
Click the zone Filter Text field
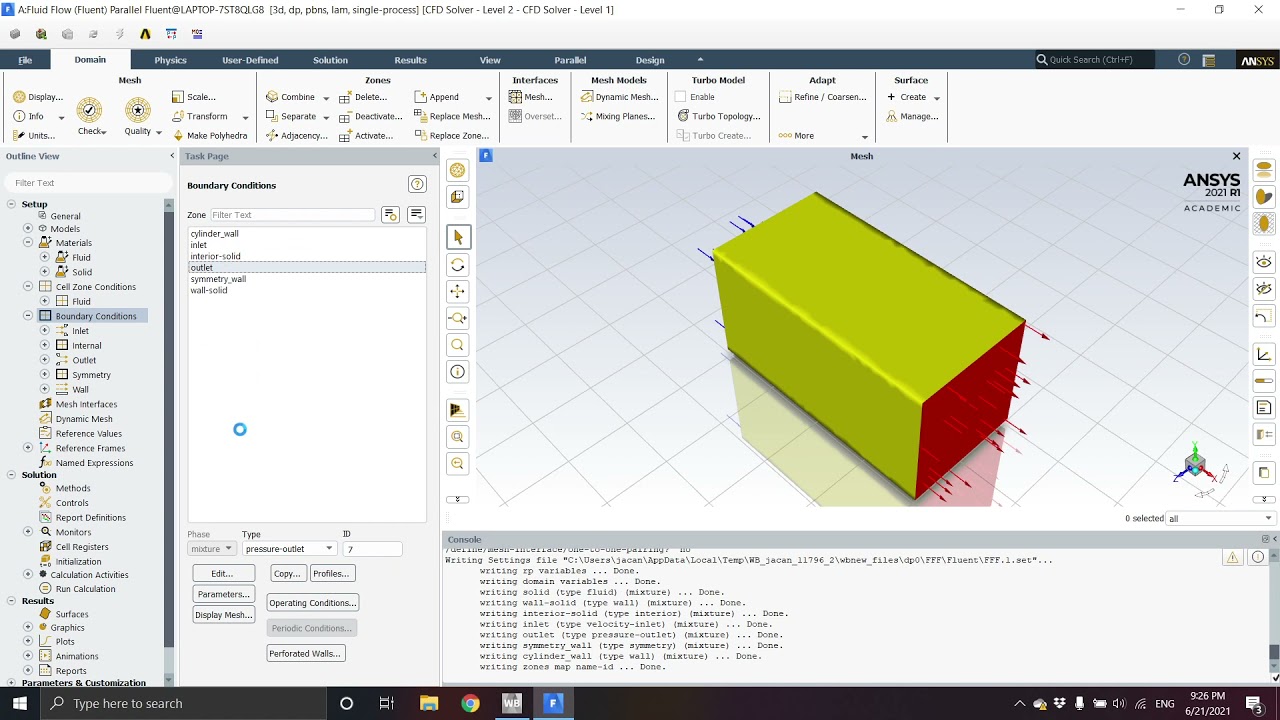pyautogui.click(x=292, y=215)
